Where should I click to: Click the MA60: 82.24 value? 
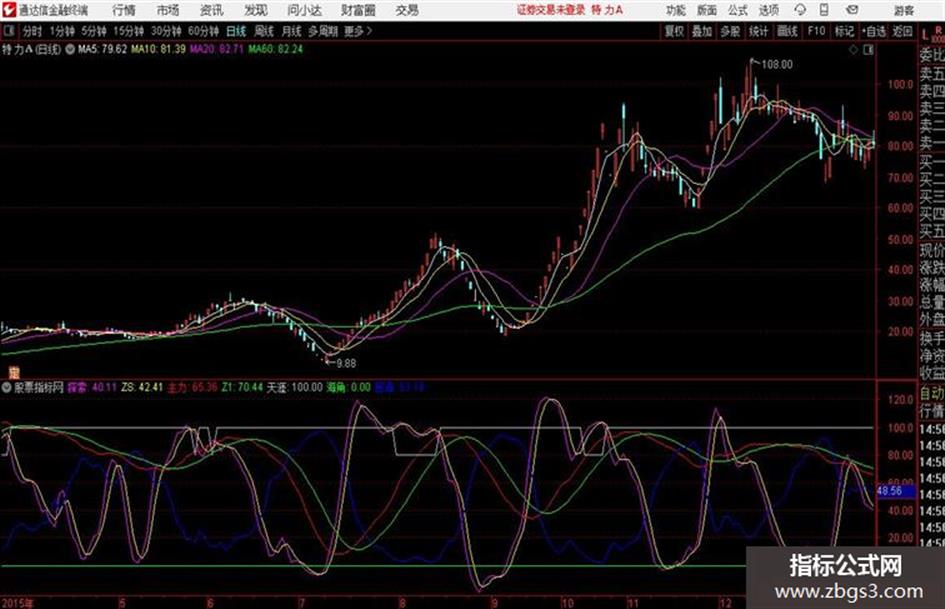point(275,49)
